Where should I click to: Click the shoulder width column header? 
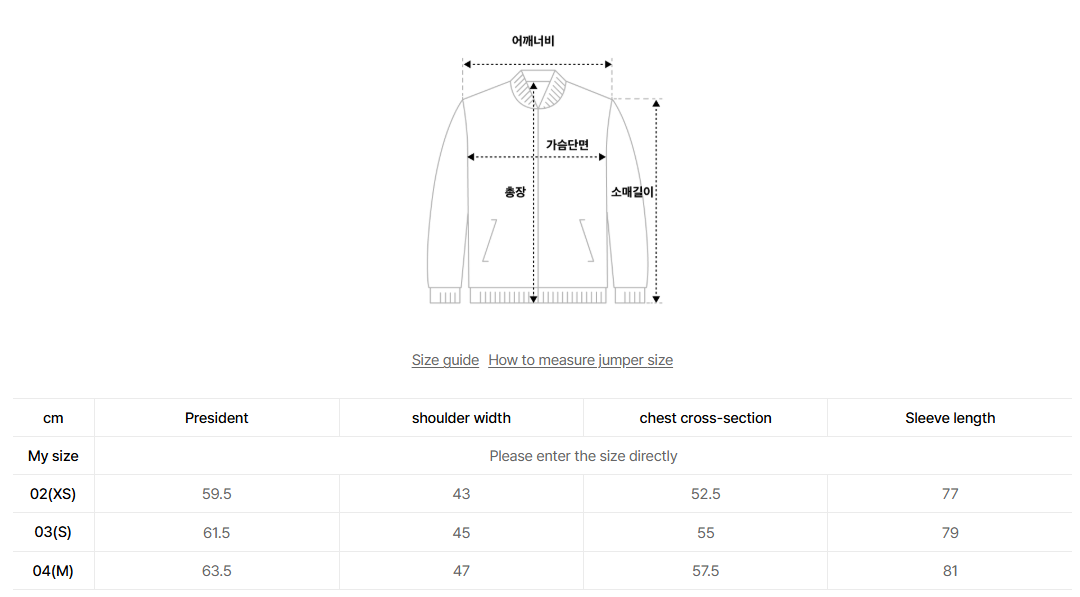[x=461, y=417]
